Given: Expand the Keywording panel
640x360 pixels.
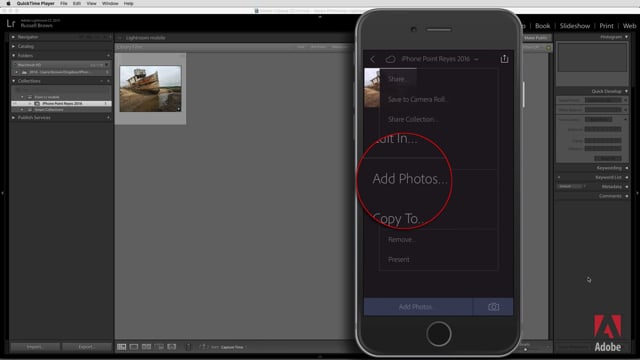Looking at the screenshot, I should click(627, 168).
